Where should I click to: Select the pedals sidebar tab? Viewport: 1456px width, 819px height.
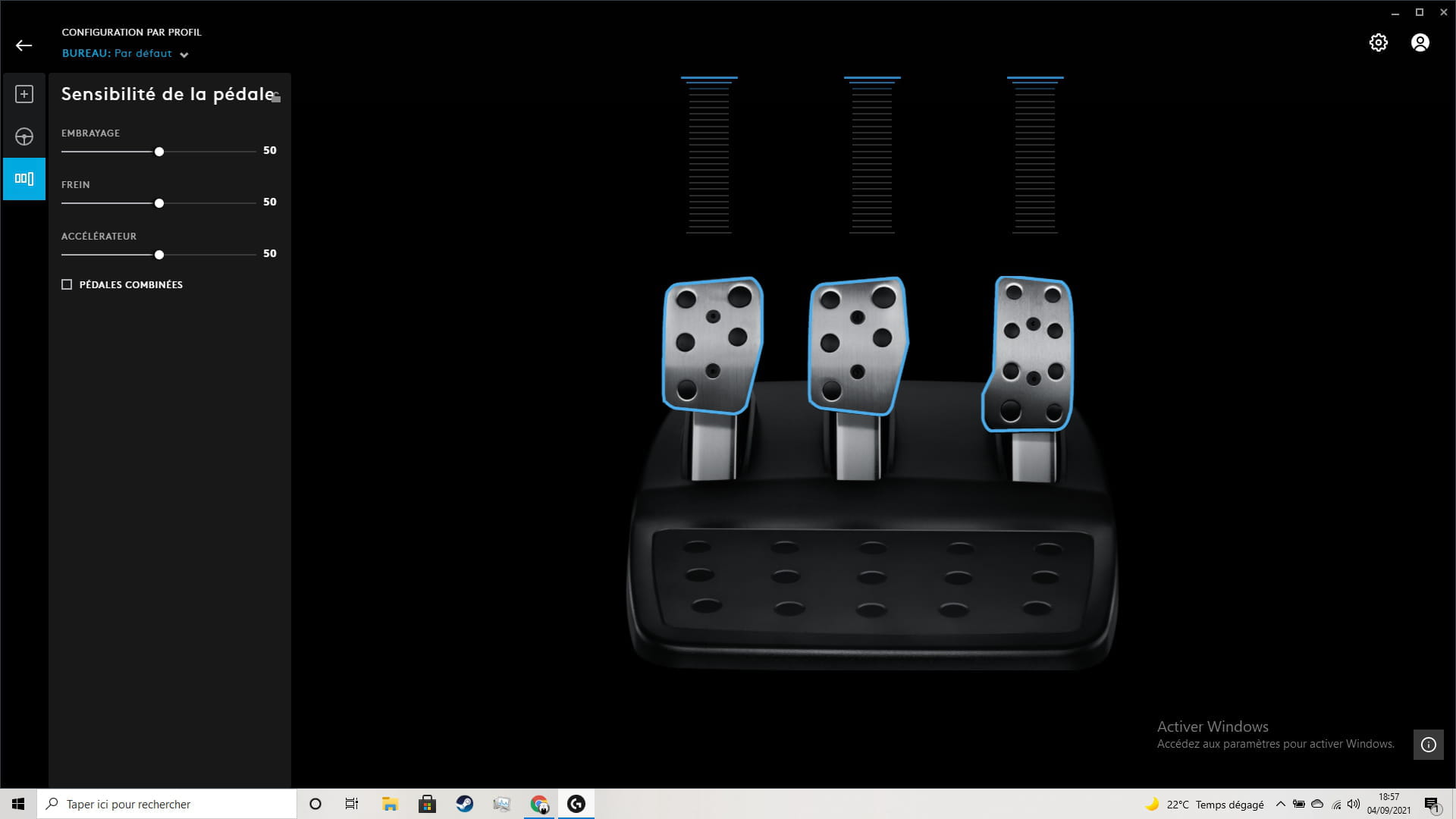[x=24, y=179]
